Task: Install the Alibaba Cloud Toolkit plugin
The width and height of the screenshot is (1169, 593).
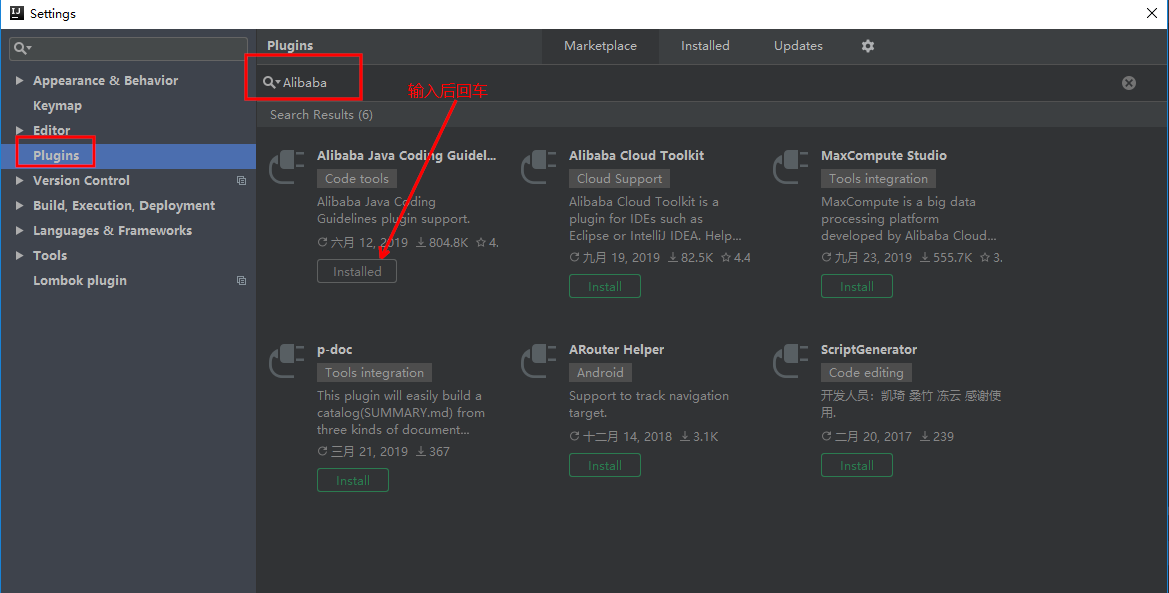Action: click(605, 286)
